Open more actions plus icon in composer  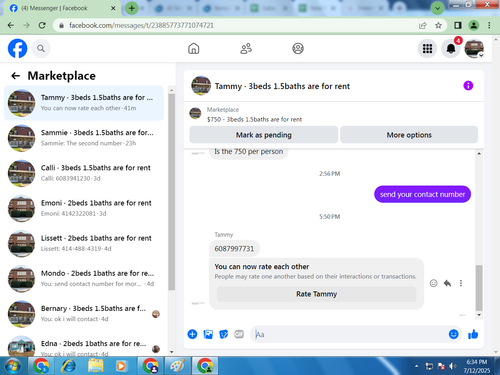tap(192, 334)
